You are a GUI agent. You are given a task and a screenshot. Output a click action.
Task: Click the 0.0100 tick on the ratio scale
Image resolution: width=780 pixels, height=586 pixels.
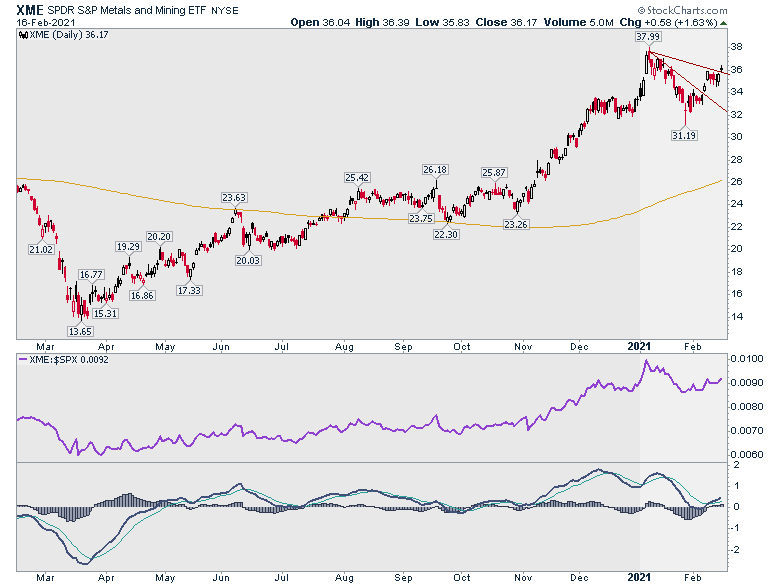746,359
